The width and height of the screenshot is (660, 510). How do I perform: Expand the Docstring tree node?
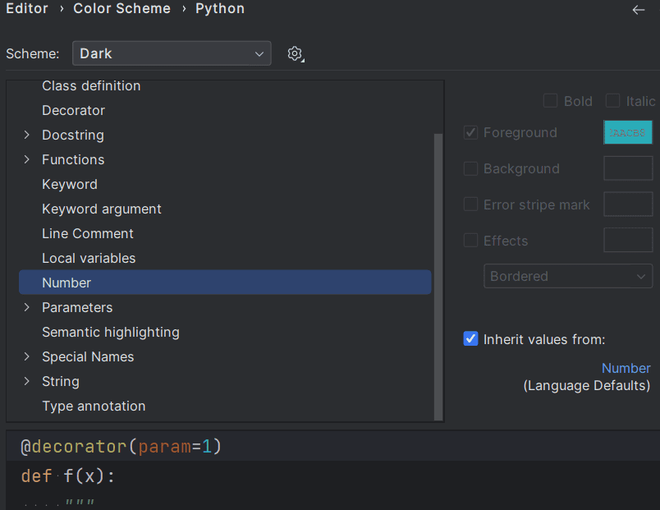pyautogui.click(x=27, y=135)
